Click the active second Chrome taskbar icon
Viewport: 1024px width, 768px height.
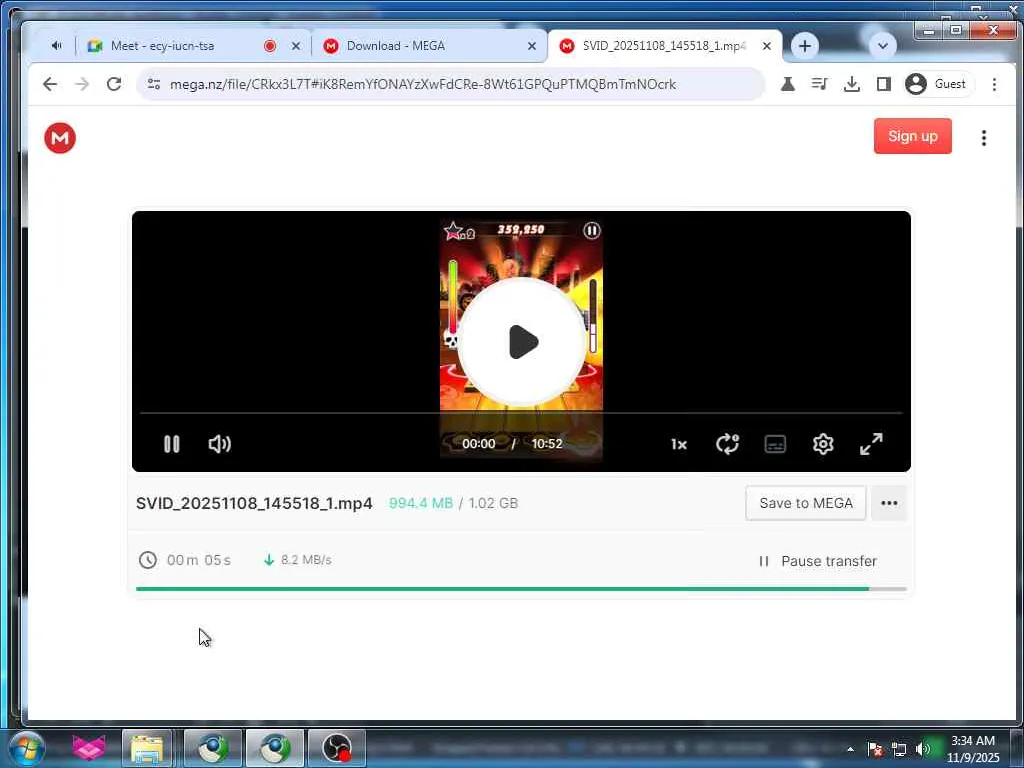pos(274,748)
